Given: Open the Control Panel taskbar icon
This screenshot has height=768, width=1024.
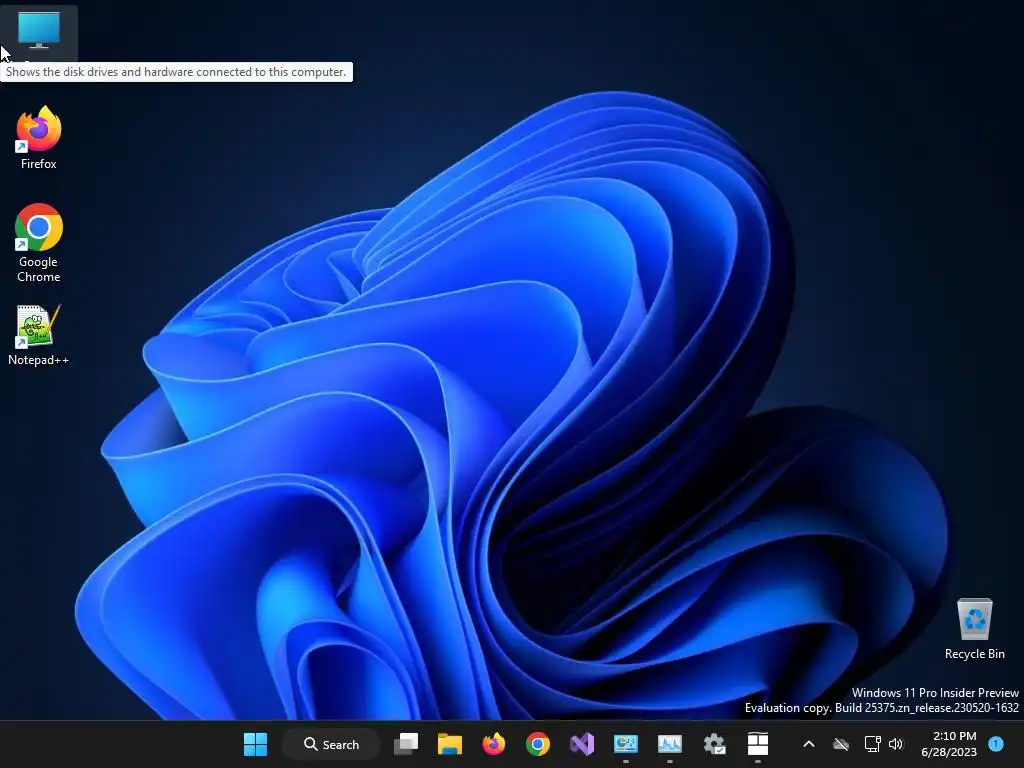Looking at the screenshot, I should click(x=626, y=744).
